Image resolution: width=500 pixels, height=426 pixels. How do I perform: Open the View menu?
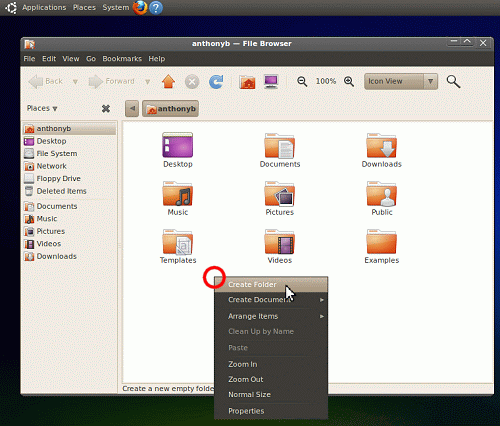pos(71,59)
